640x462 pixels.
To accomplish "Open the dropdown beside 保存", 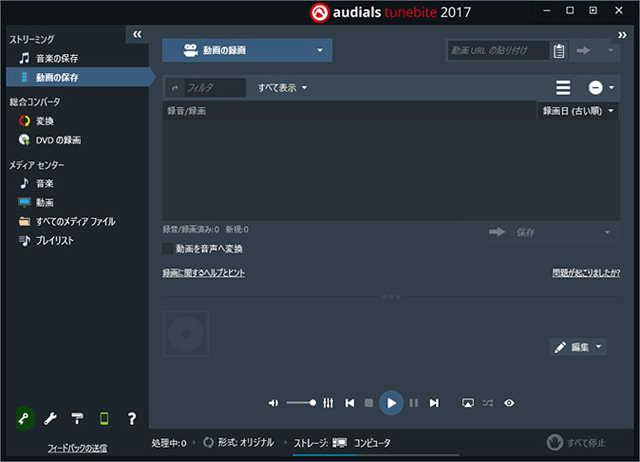I will click(x=607, y=232).
